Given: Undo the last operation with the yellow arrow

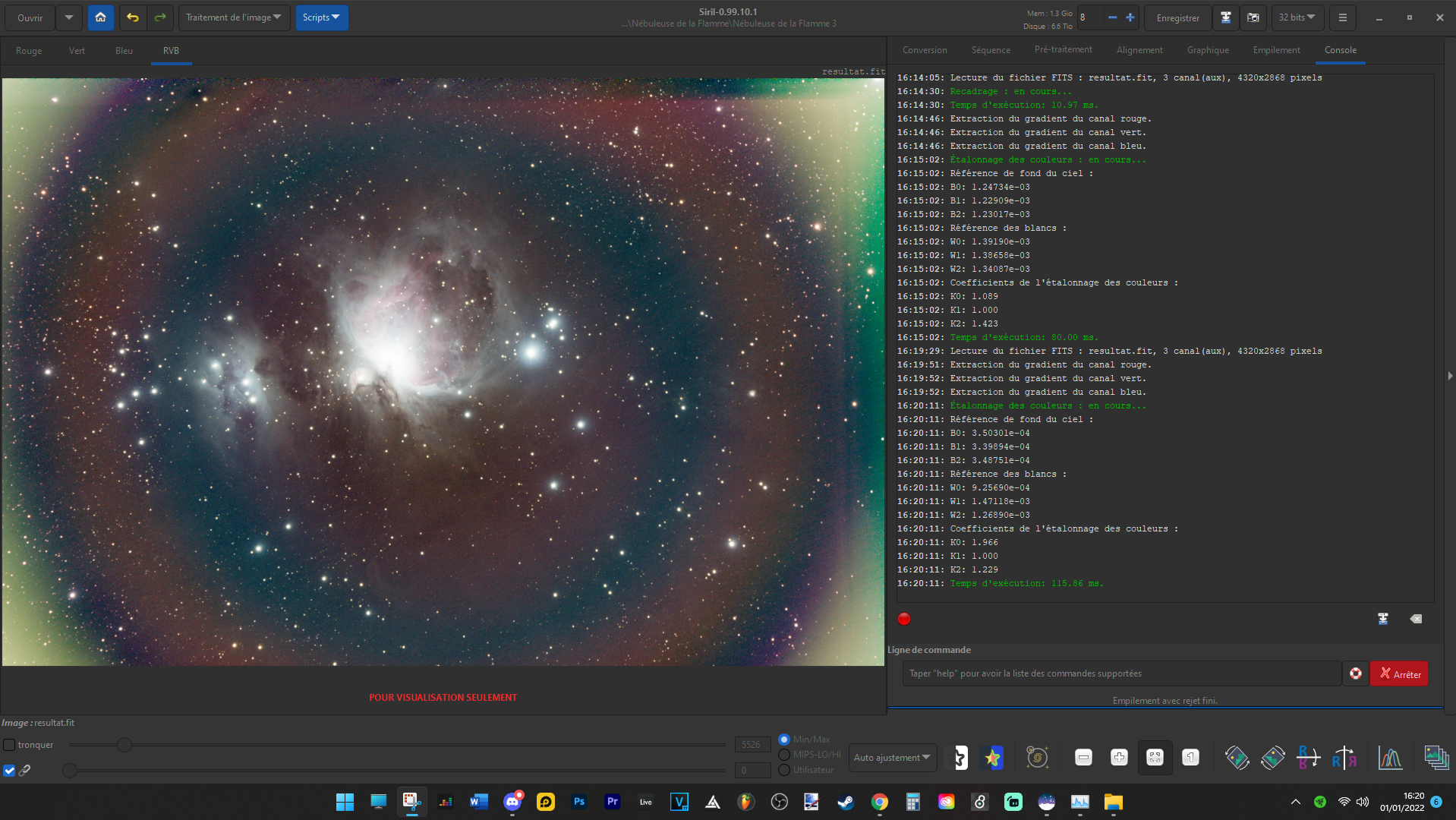Looking at the screenshot, I should point(133,17).
